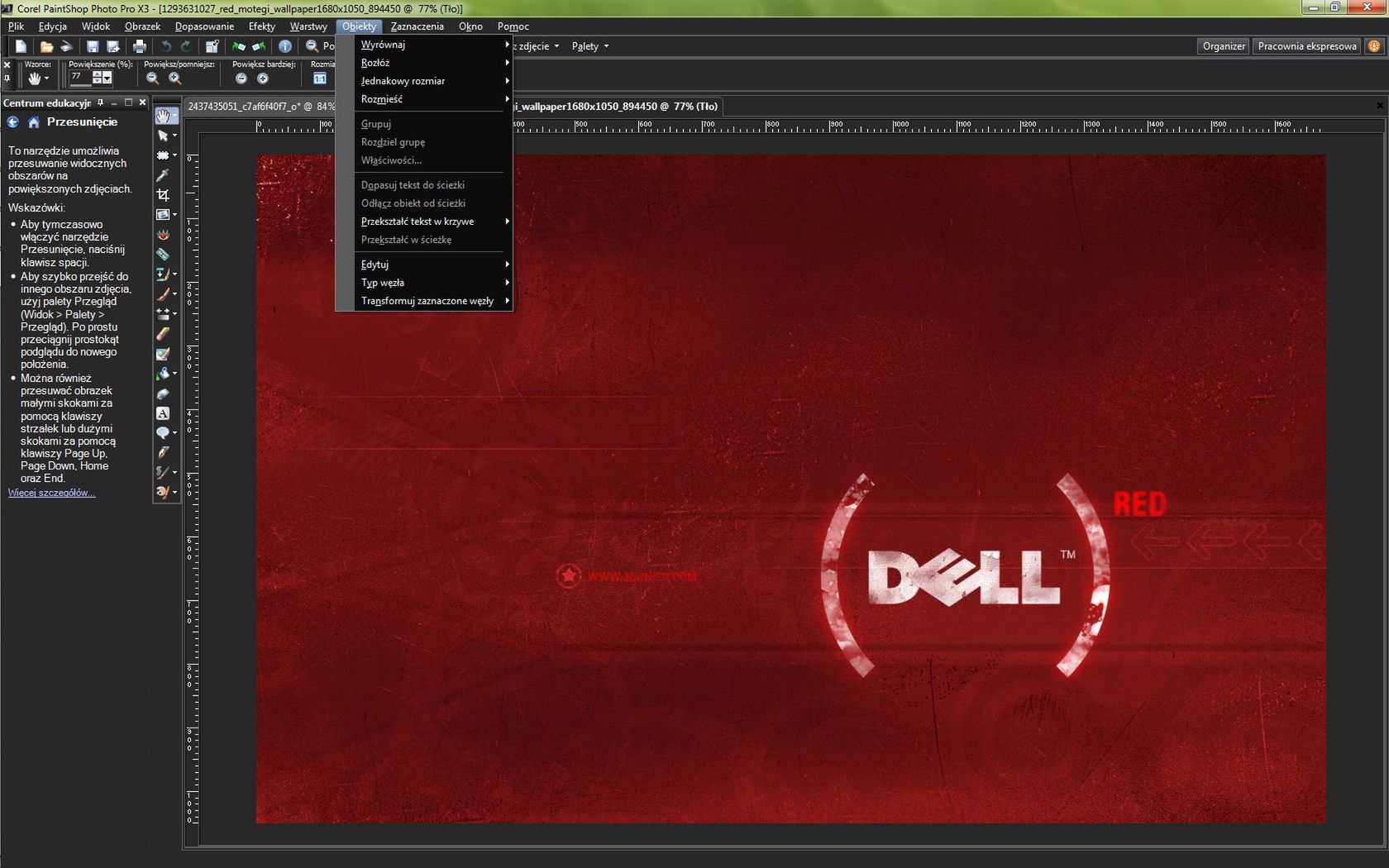Open image information with blue info icon
The height and width of the screenshot is (868, 1389).
point(285,46)
